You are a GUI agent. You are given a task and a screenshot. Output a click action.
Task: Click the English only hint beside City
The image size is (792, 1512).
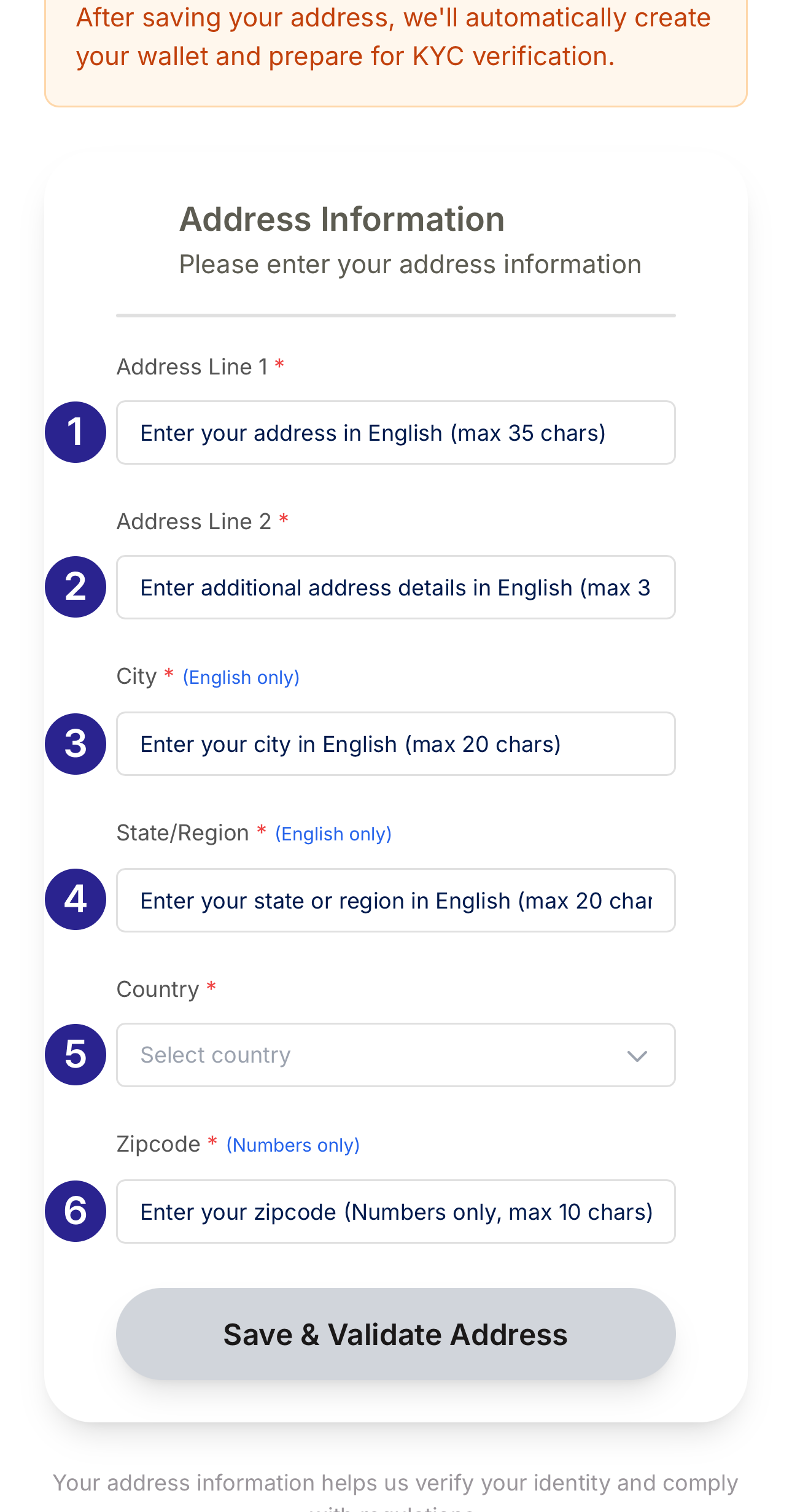pyautogui.click(x=241, y=678)
